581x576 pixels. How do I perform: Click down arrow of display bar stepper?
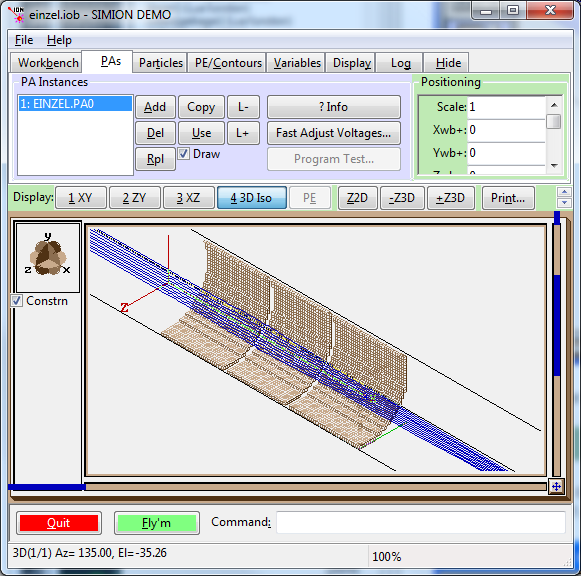[564, 203]
